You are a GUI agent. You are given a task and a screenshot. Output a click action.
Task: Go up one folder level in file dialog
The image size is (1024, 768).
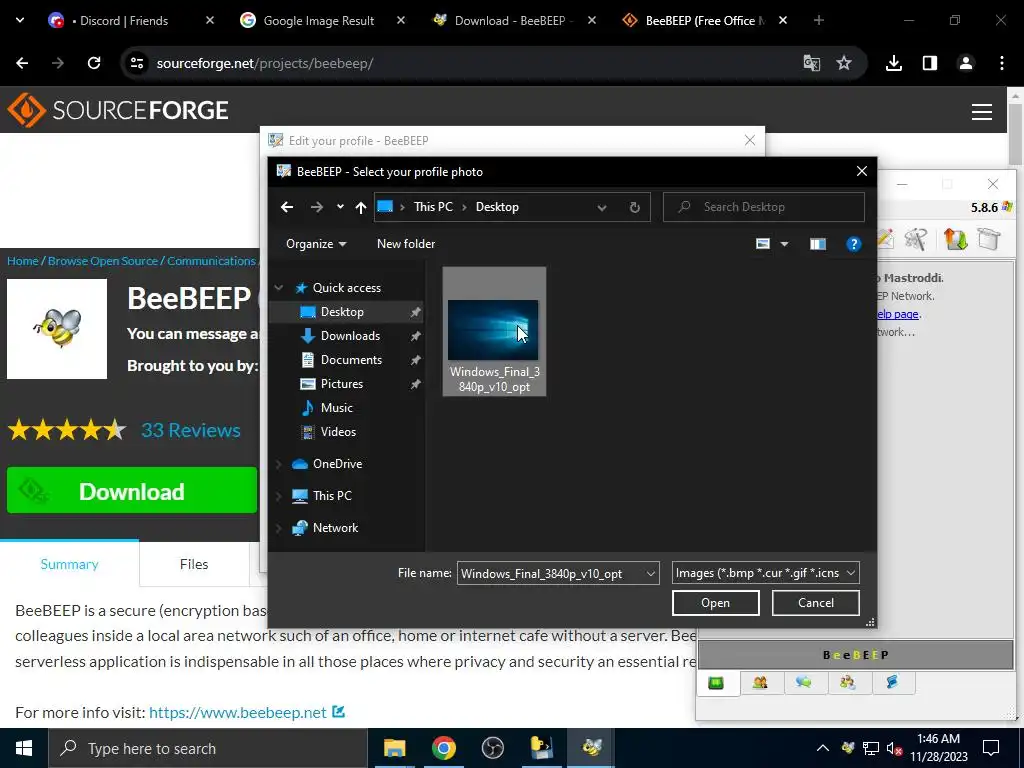click(360, 207)
